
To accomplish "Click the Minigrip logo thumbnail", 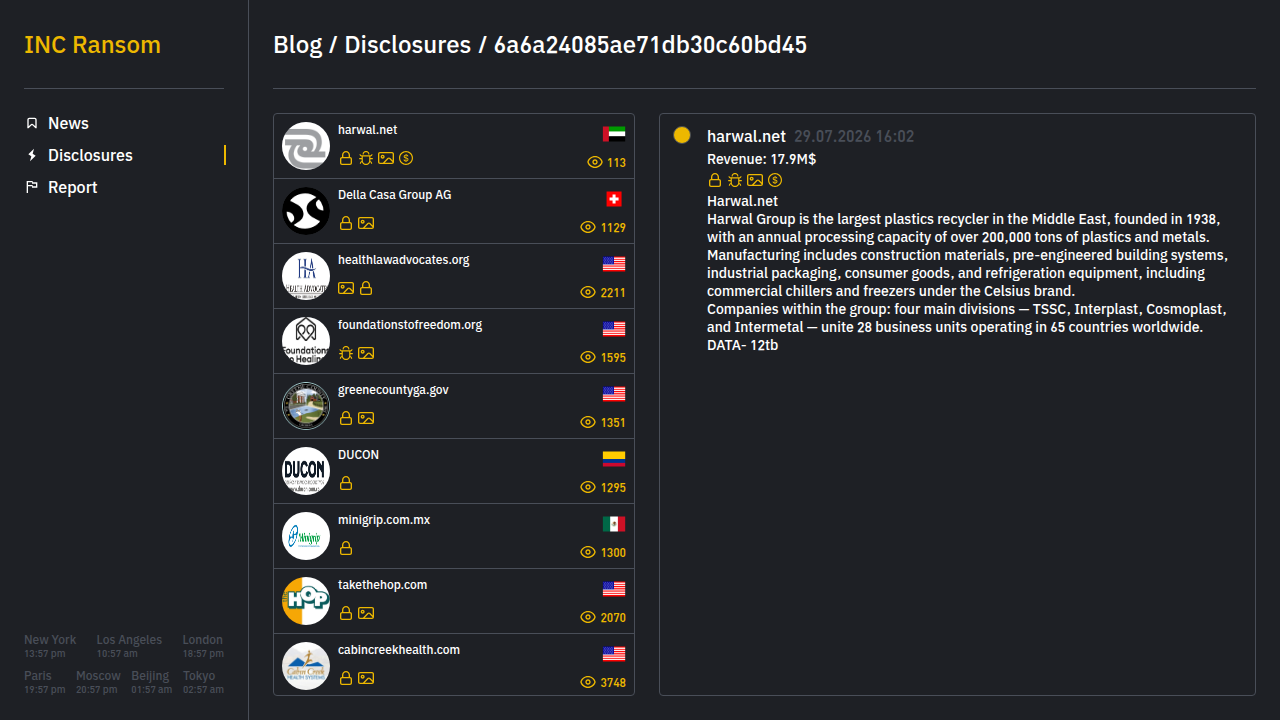I will click(x=306, y=536).
